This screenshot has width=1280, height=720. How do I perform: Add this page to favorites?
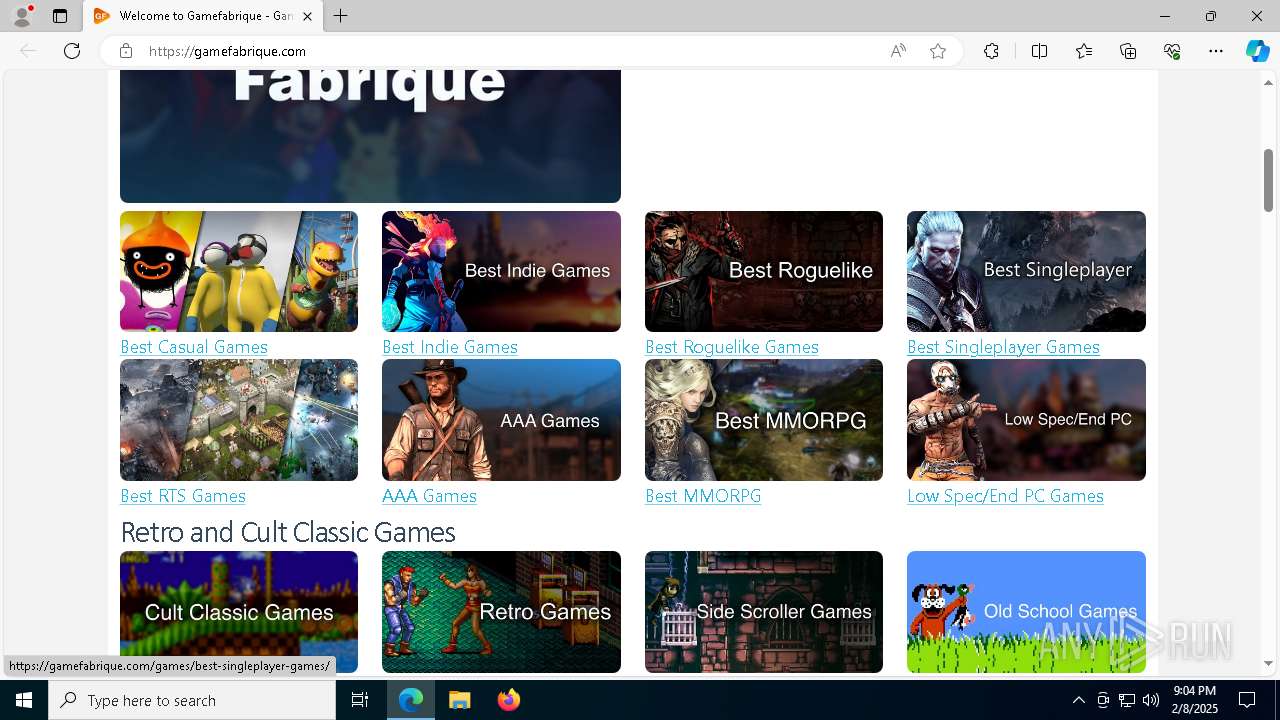[938, 51]
